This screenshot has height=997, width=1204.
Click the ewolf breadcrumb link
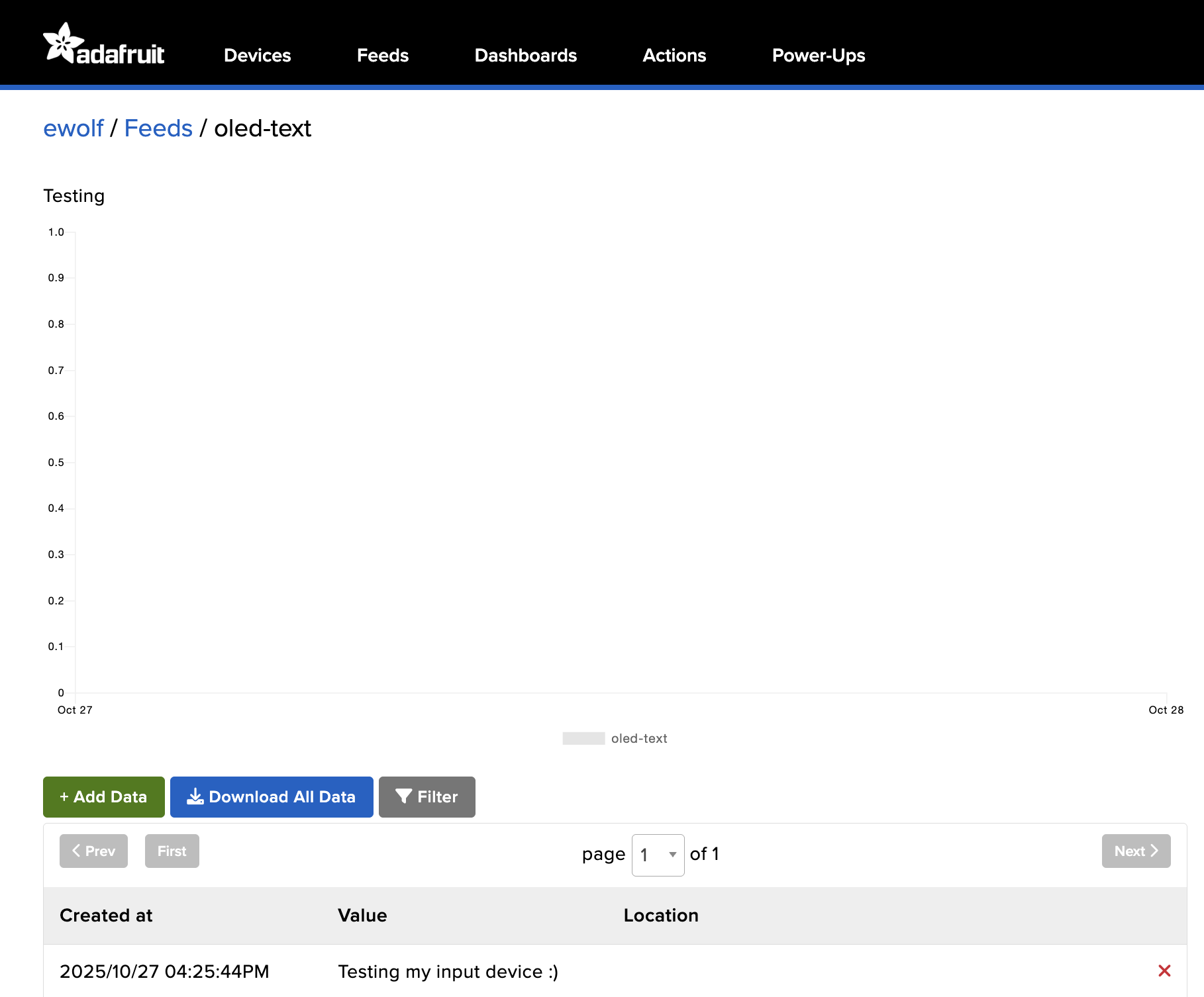point(74,128)
